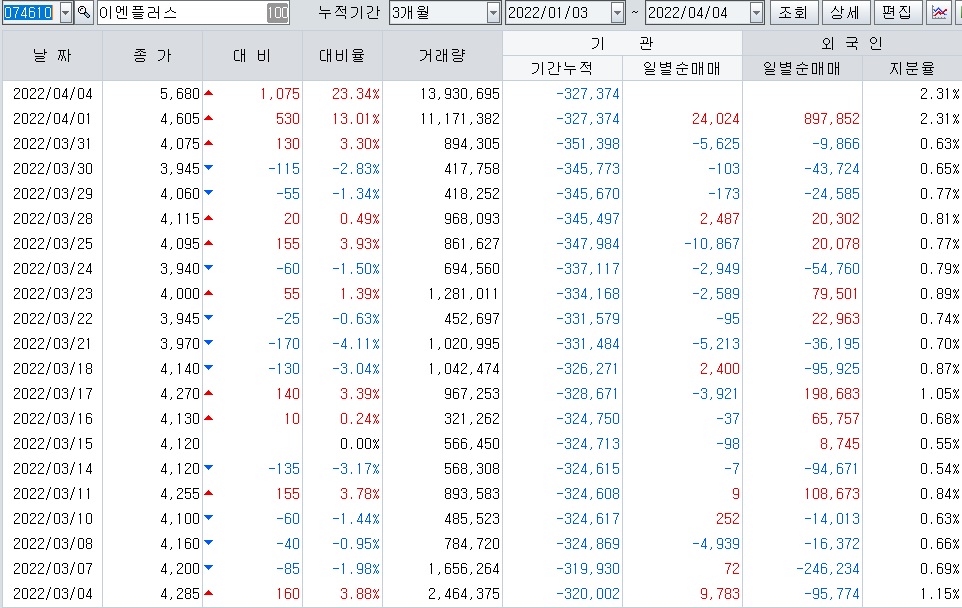Click the 조회 button
This screenshot has width=962, height=608.
point(793,12)
